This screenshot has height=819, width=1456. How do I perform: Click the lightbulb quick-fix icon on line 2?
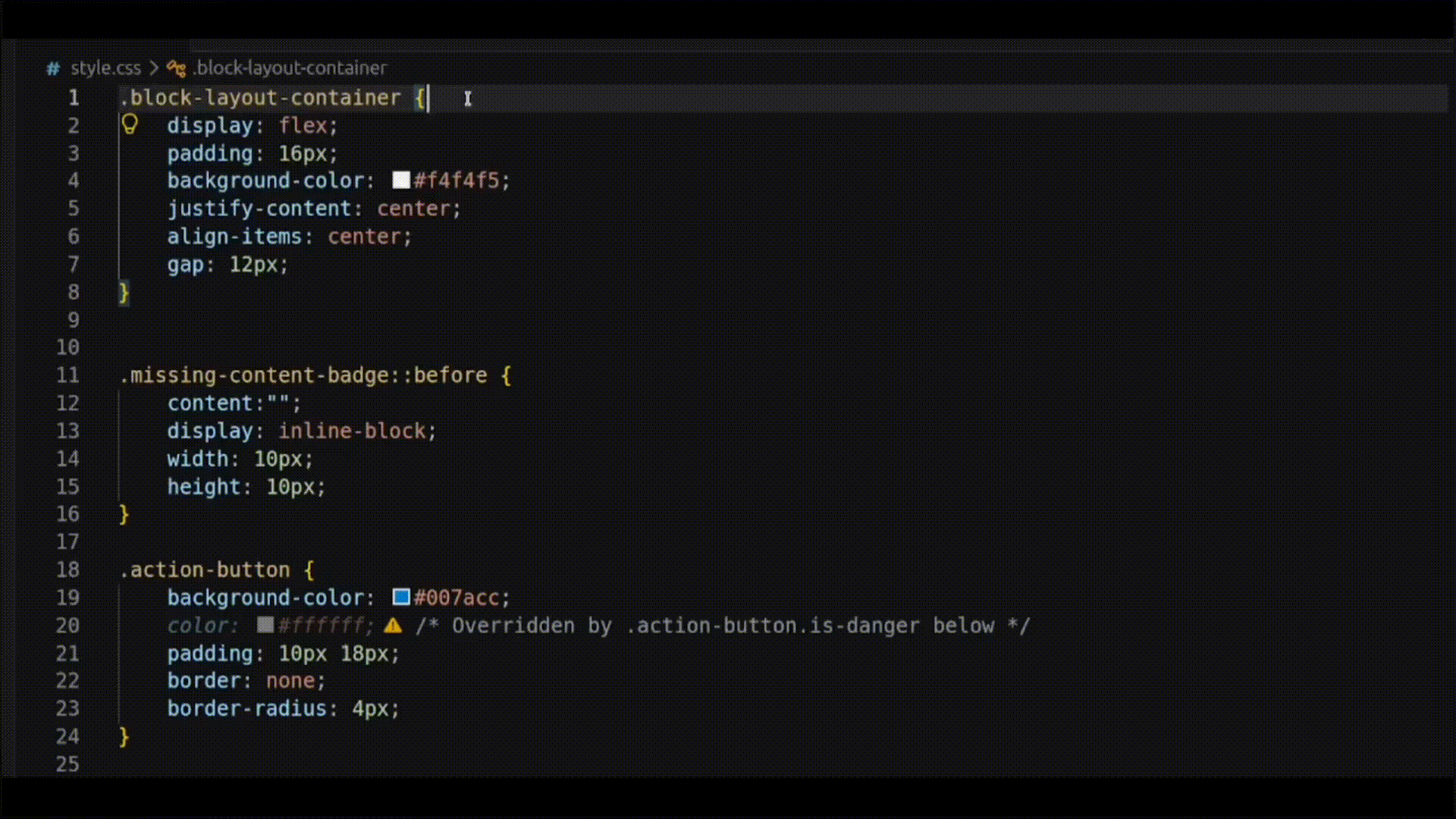130,124
